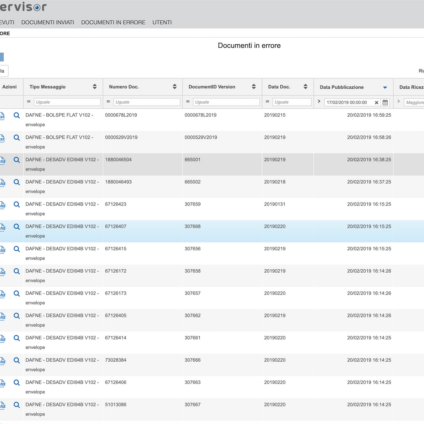Switch to Documenti in Errore menu

click(113, 22)
